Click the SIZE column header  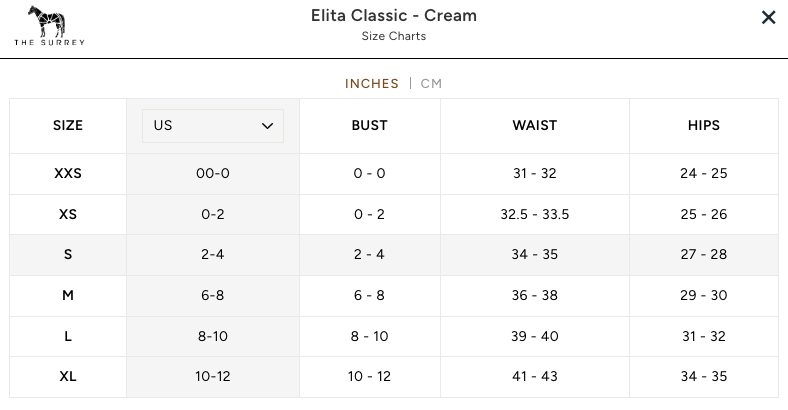68,126
